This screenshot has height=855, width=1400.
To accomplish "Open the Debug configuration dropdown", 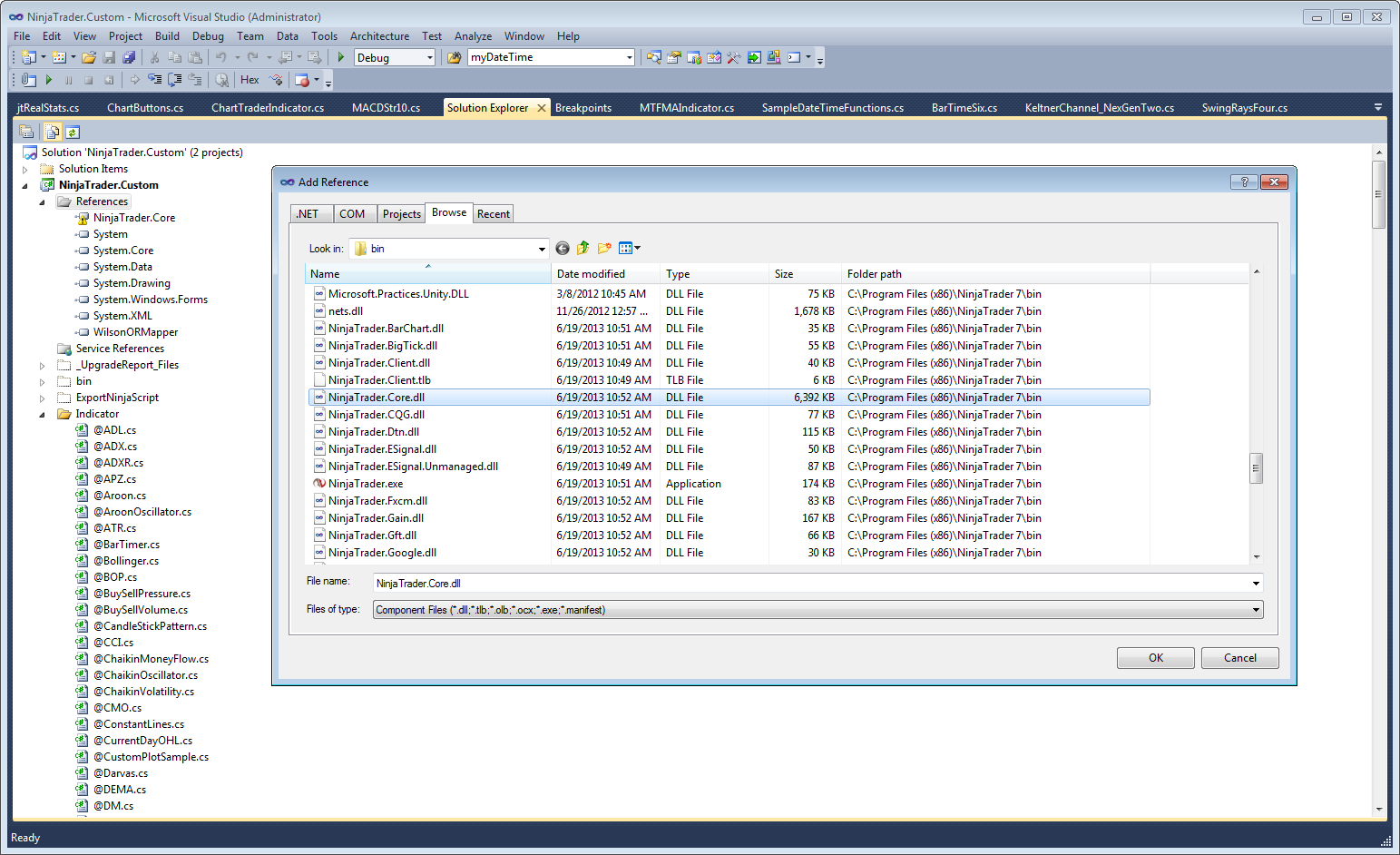I will pos(430,57).
